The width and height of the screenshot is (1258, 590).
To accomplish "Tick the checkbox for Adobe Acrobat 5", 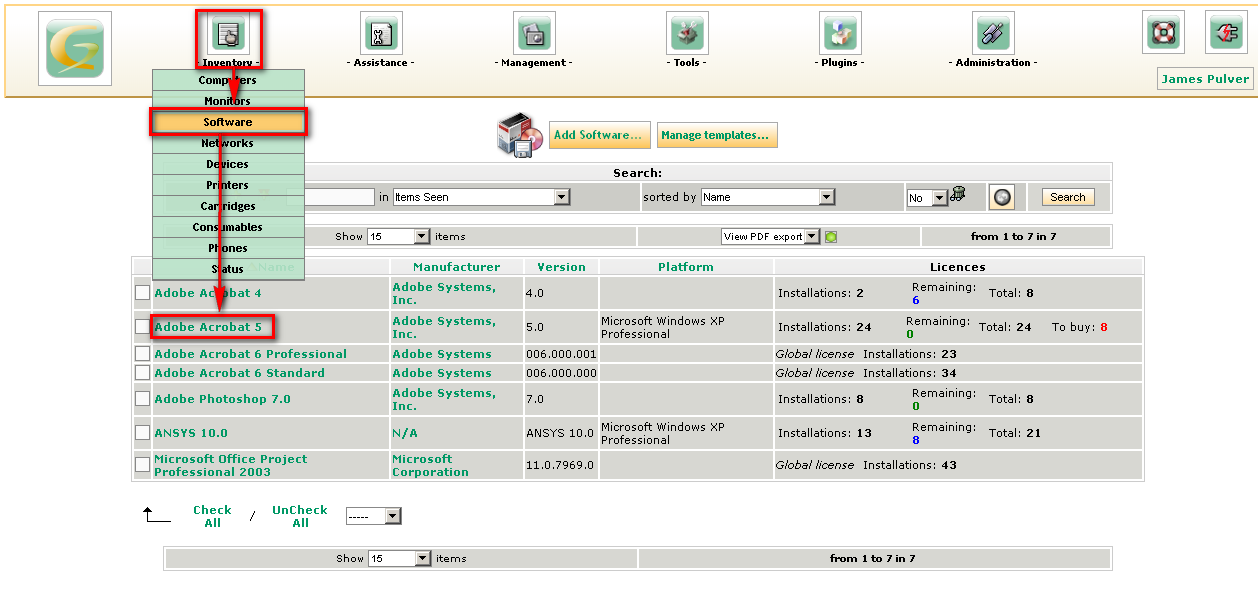I will (x=142, y=327).
